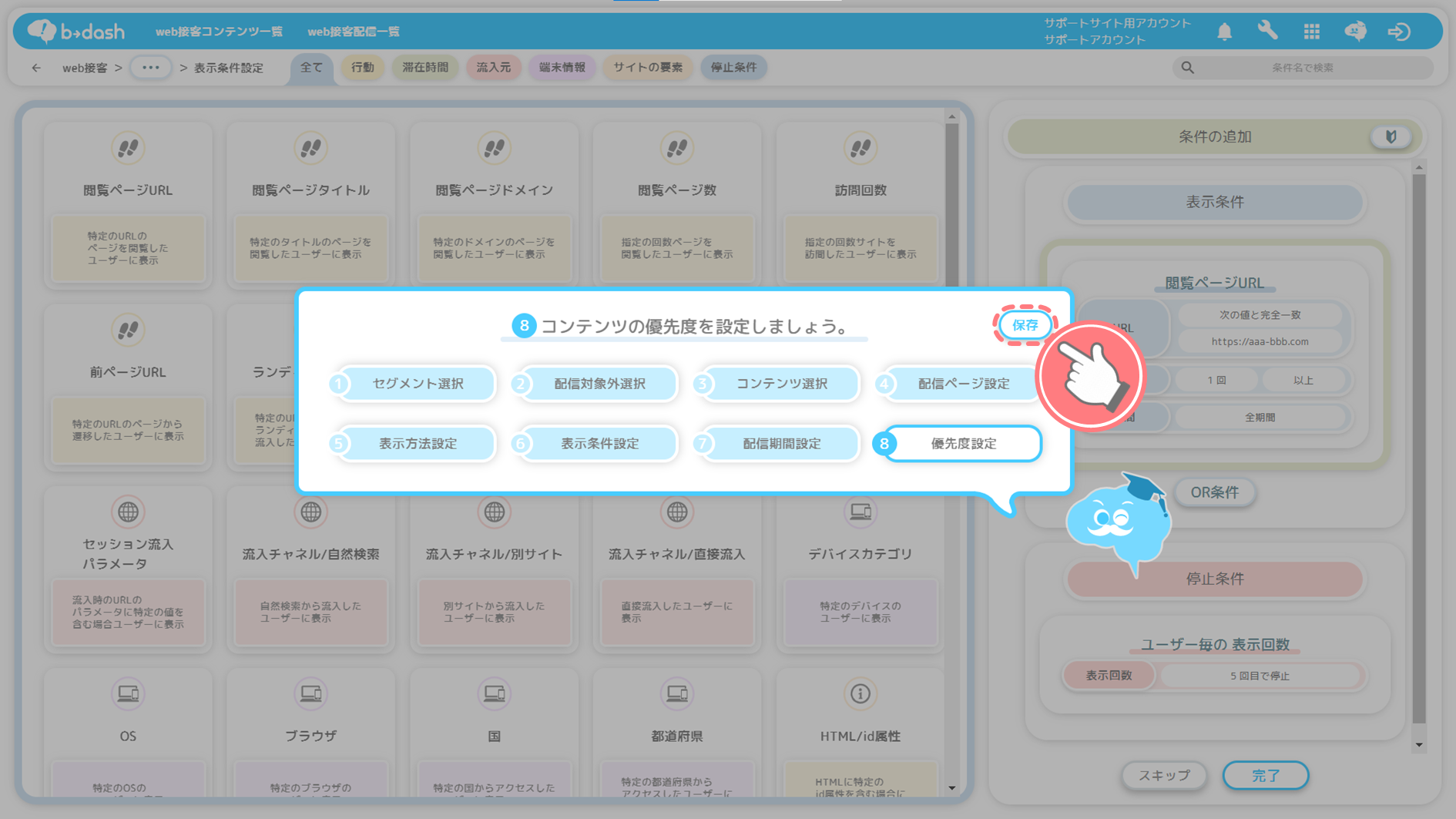Collapse the 条件の追加 panel toggle
The height and width of the screenshot is (819, 1456).
(x=1391, y=137)
